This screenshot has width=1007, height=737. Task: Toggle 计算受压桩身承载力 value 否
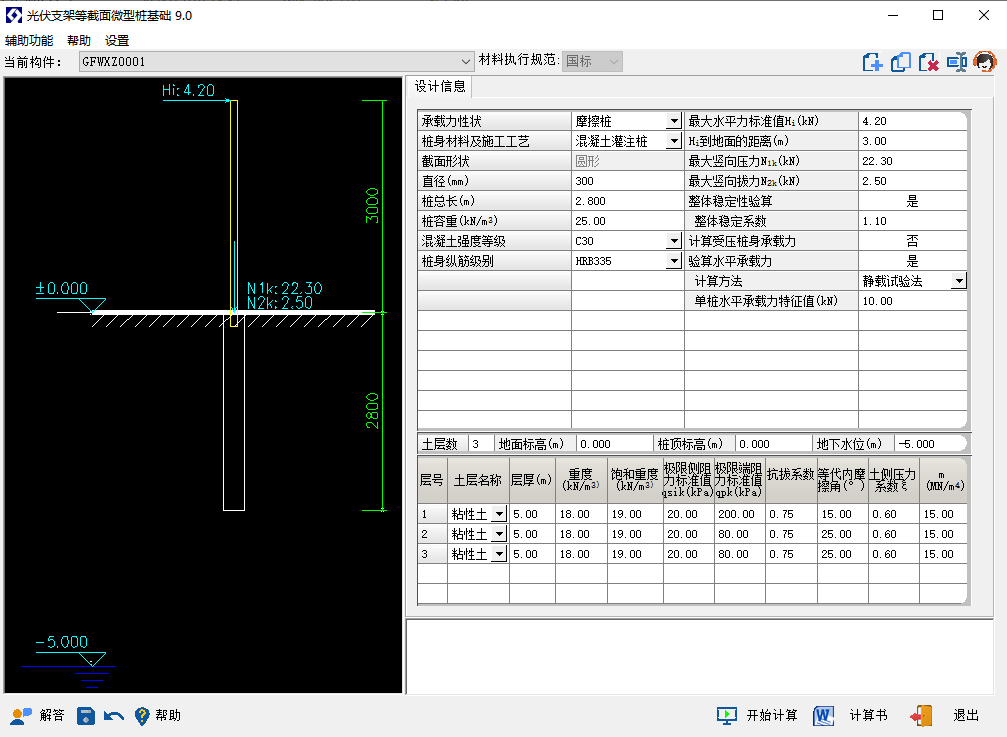click(x=912, y=241)
